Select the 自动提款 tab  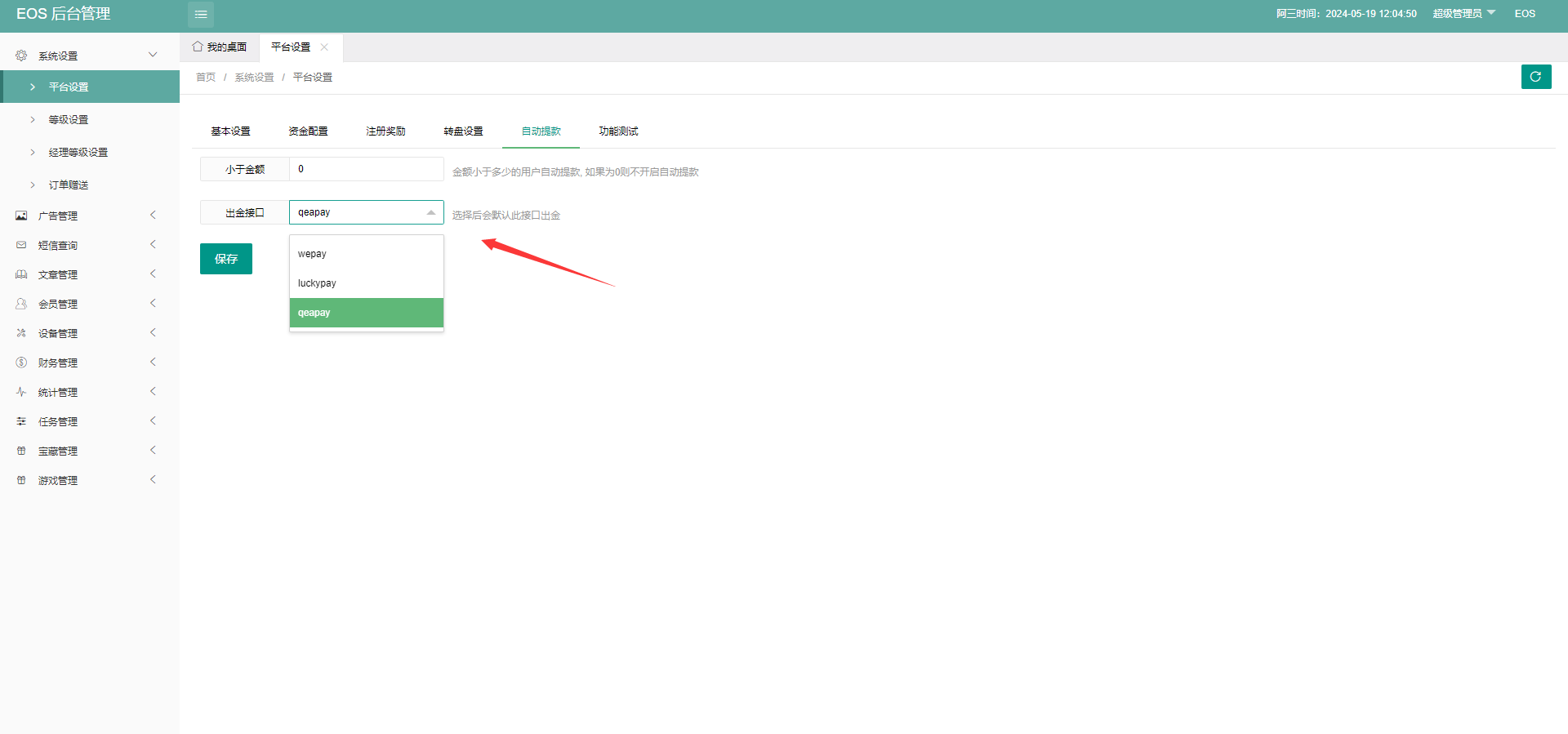[x=541, y=131]
